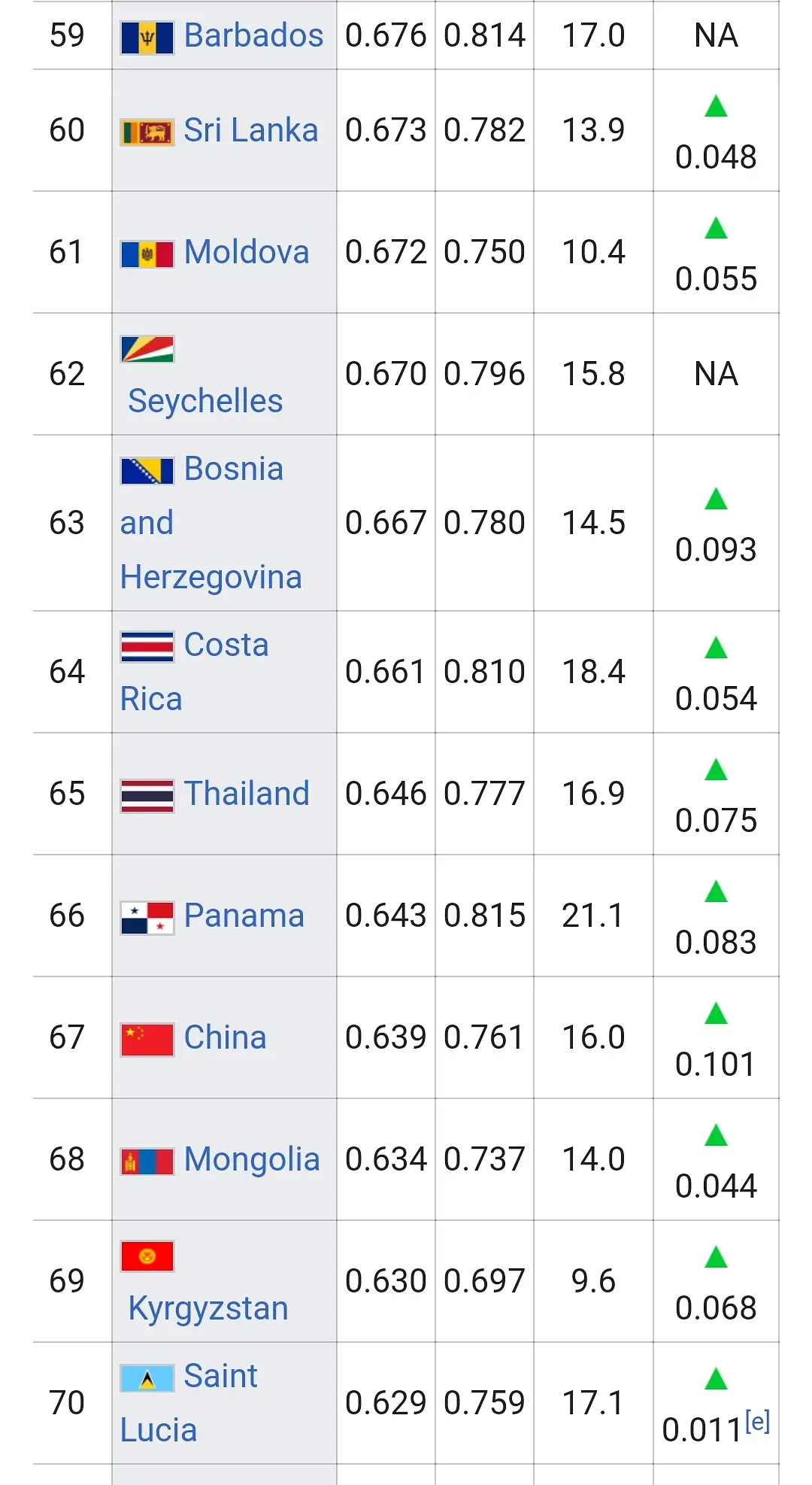The image size is (812, 1485).
Task: Follow the Panama link
Action: point(244,916)
